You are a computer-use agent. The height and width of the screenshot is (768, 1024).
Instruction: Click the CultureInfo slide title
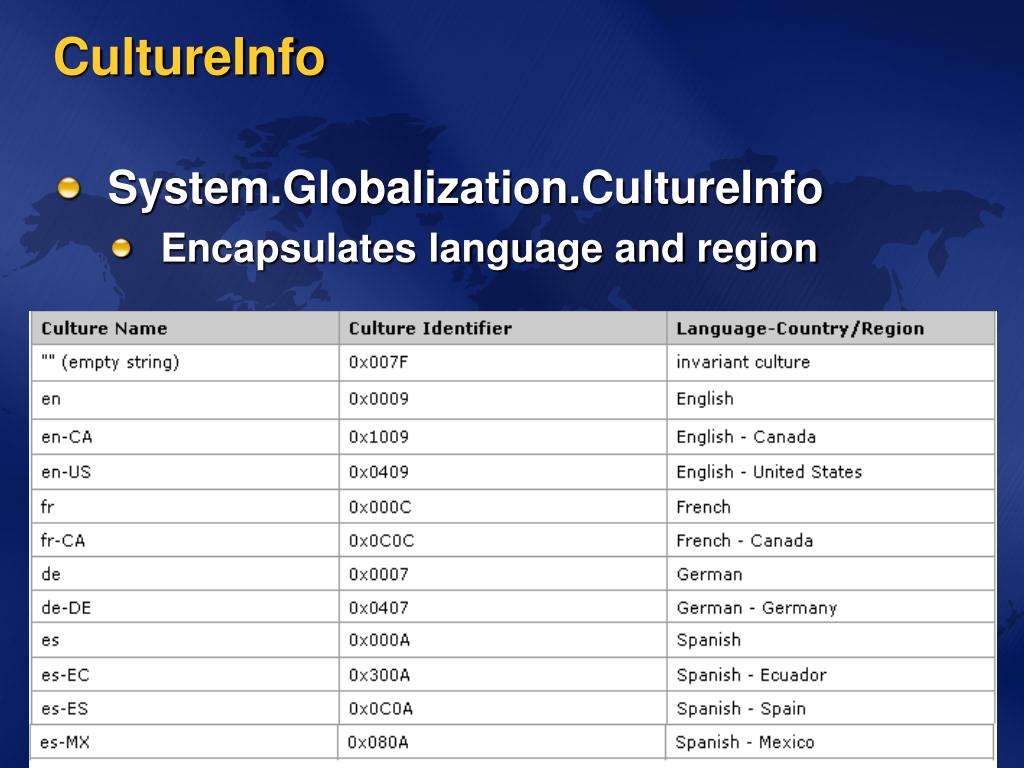point(189,57)
